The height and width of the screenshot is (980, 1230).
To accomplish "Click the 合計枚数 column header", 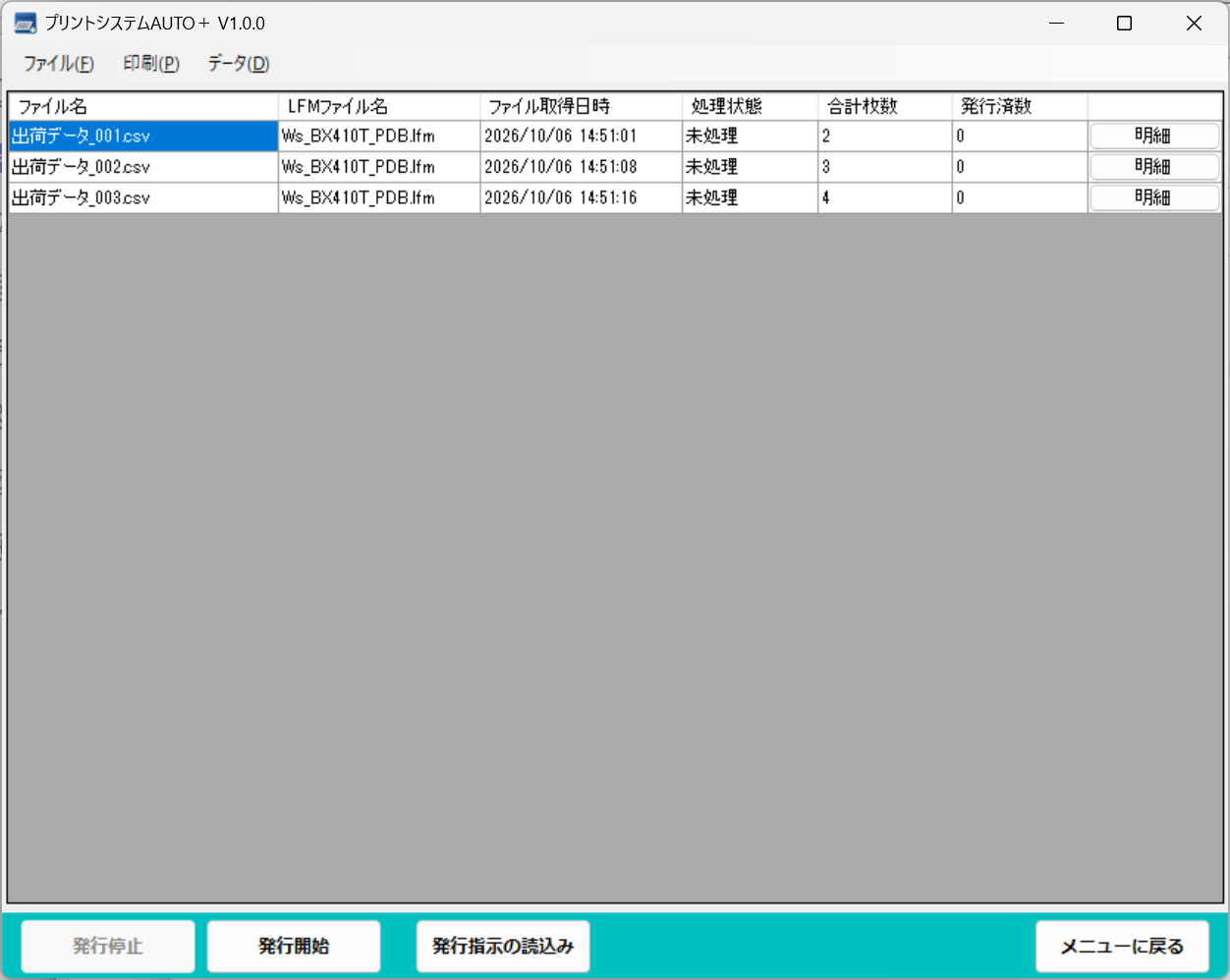I will point(885,106).
